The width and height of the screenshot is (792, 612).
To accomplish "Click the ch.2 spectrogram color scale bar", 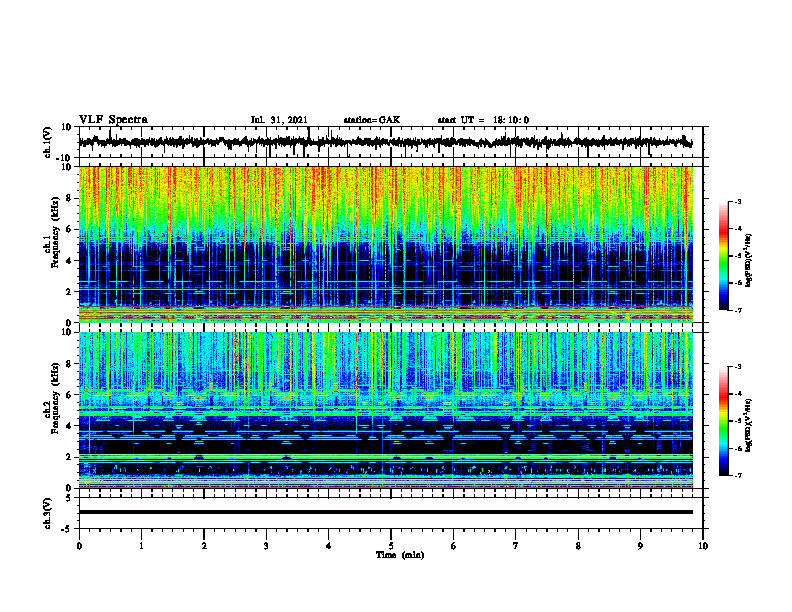I will tap(724, 421).
